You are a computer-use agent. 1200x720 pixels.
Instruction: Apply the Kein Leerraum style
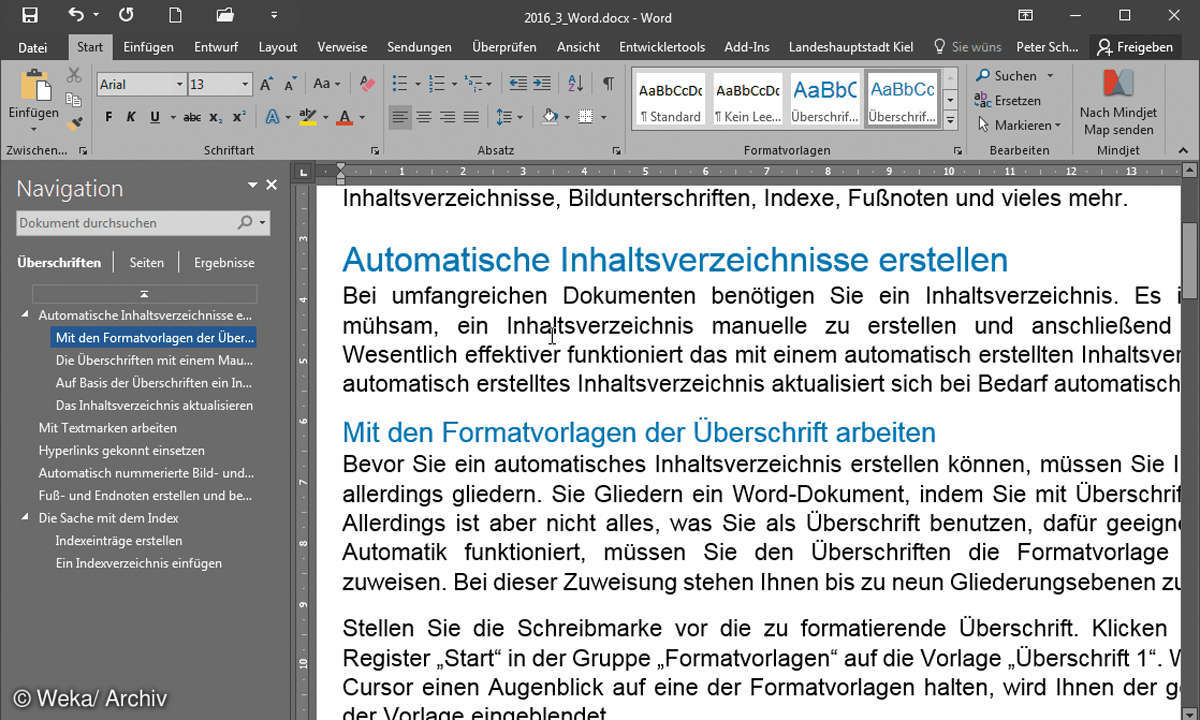[747, 99]
